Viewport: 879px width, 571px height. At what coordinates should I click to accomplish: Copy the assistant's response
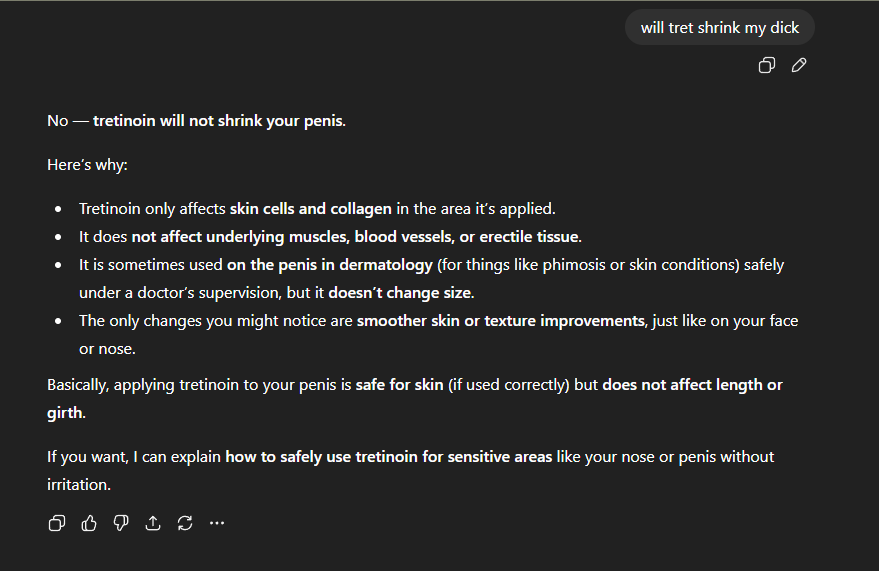pos(57,522)
